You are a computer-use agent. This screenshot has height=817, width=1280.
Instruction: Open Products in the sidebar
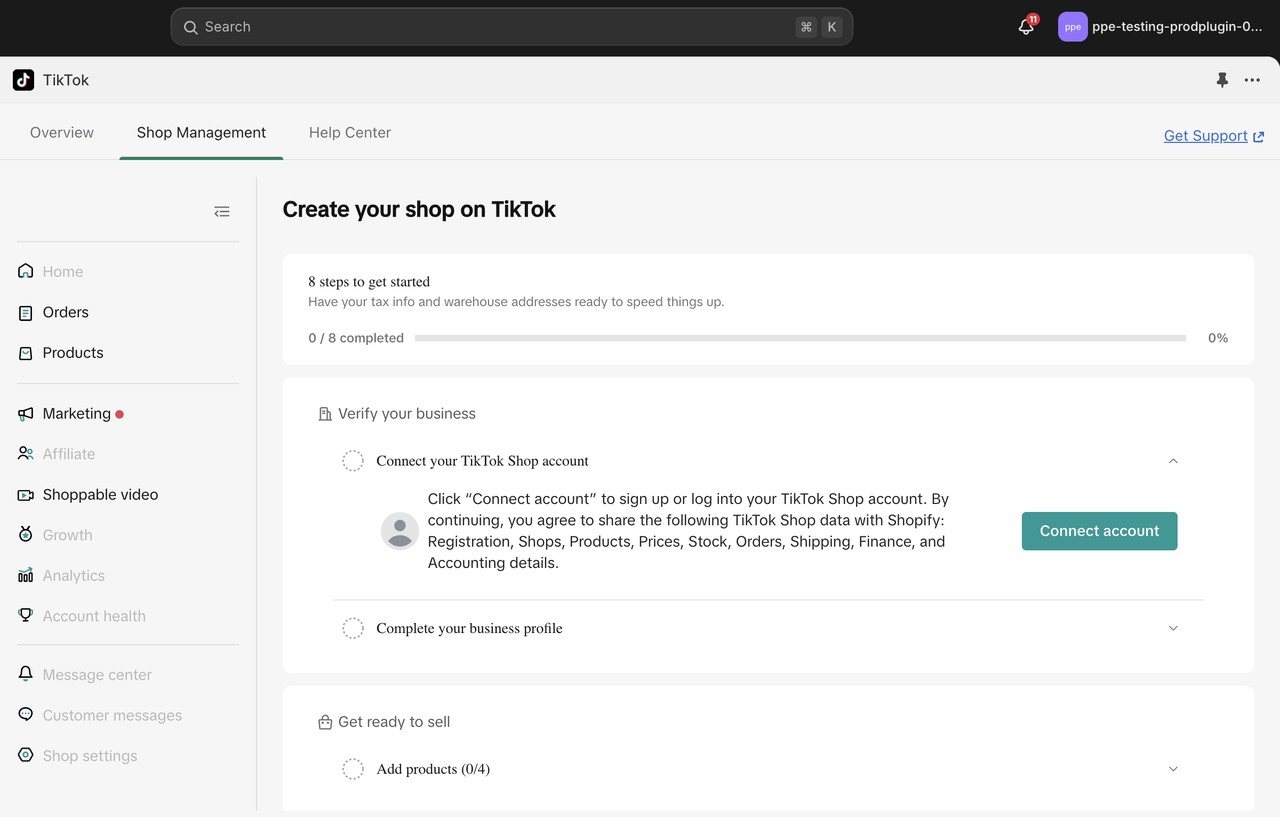coord(72,353)
